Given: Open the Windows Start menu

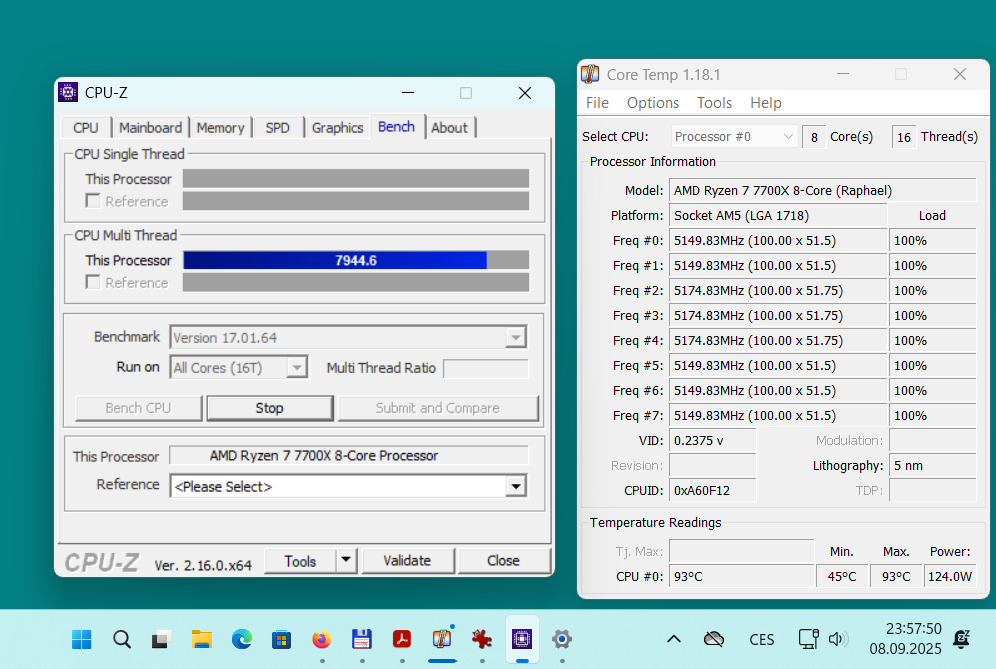Looking at the screenshot, I should [81, 639].
